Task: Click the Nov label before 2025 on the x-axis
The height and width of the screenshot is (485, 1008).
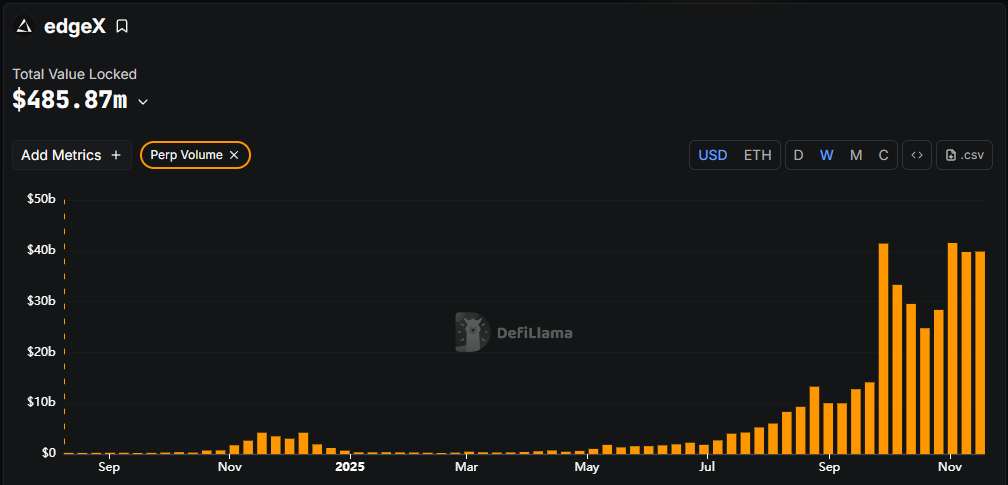Action: tap(230, 466)
